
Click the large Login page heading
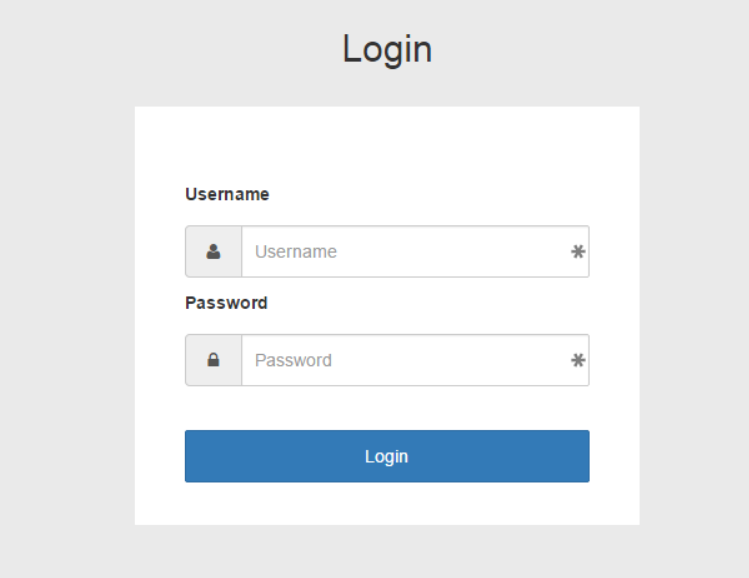[x=387, y=49]
